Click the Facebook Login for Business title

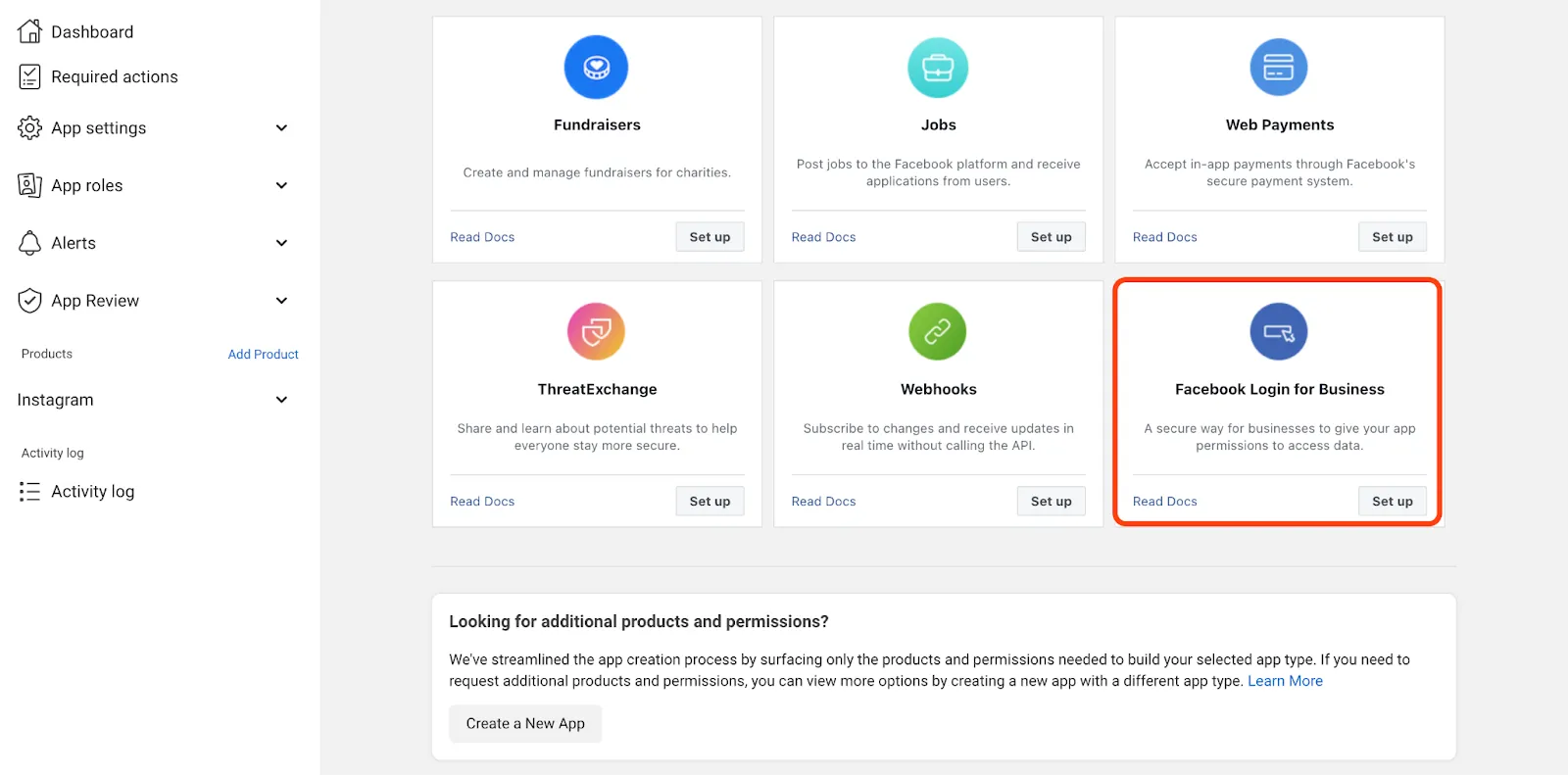click(x=1280, y=390)
